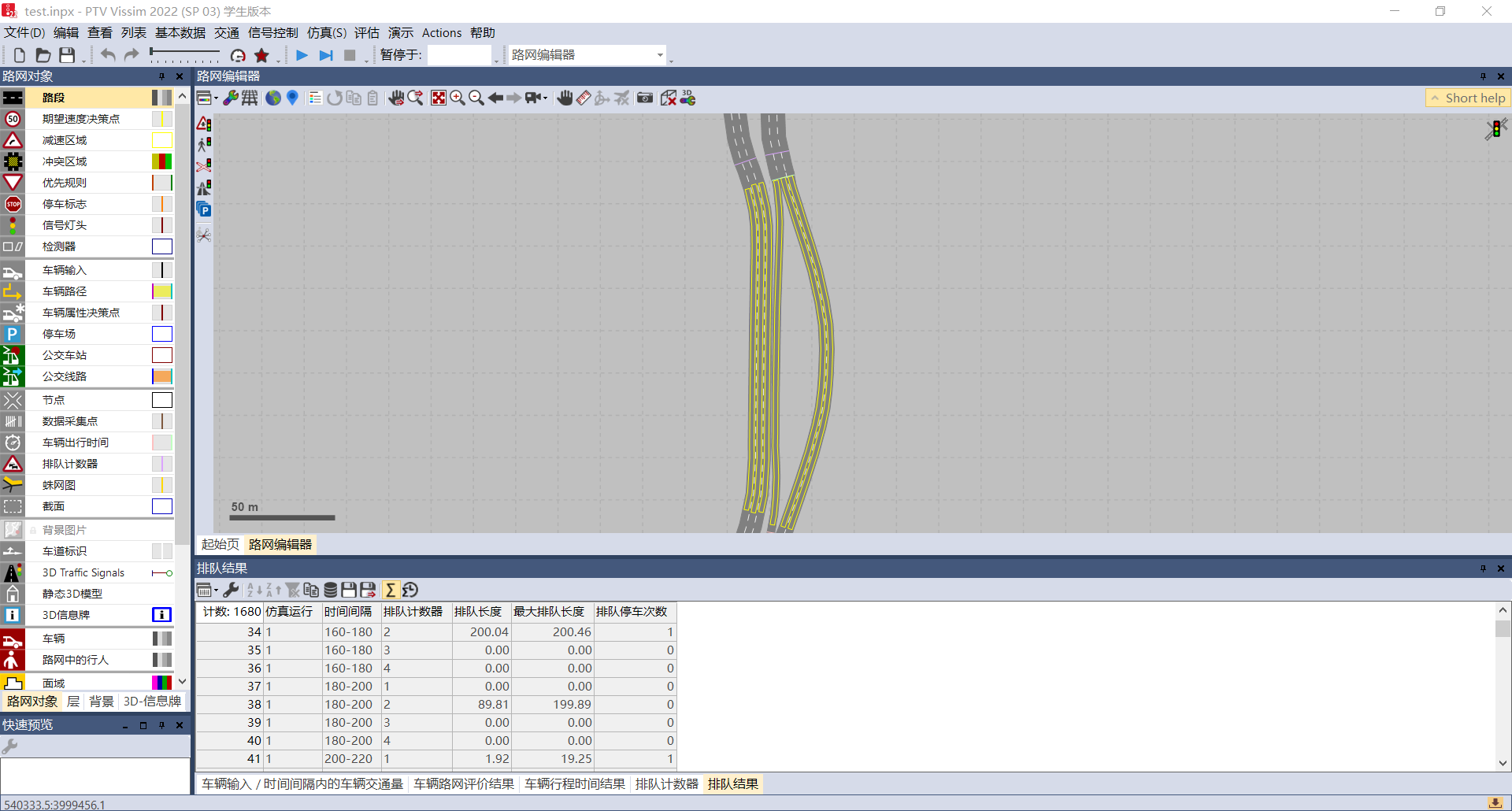Viewport: 1512px width, 811px height.
Task: Switch to the 排队计数器 tab
Action: pyautogui.click(x=666, y=784)
